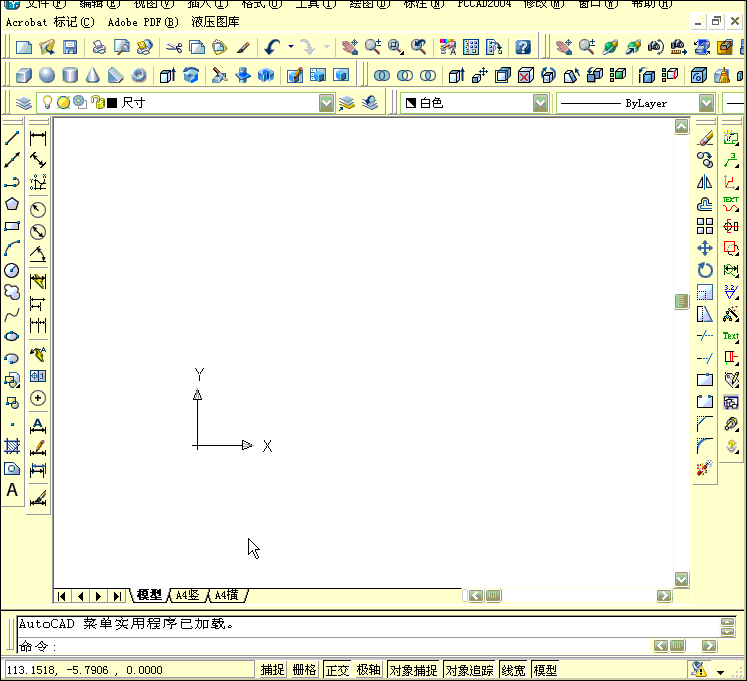This screenshot has width=747, height=681.
Task: Go to the first layout tab
Action: pyautogui.click(x=61, y=596)
